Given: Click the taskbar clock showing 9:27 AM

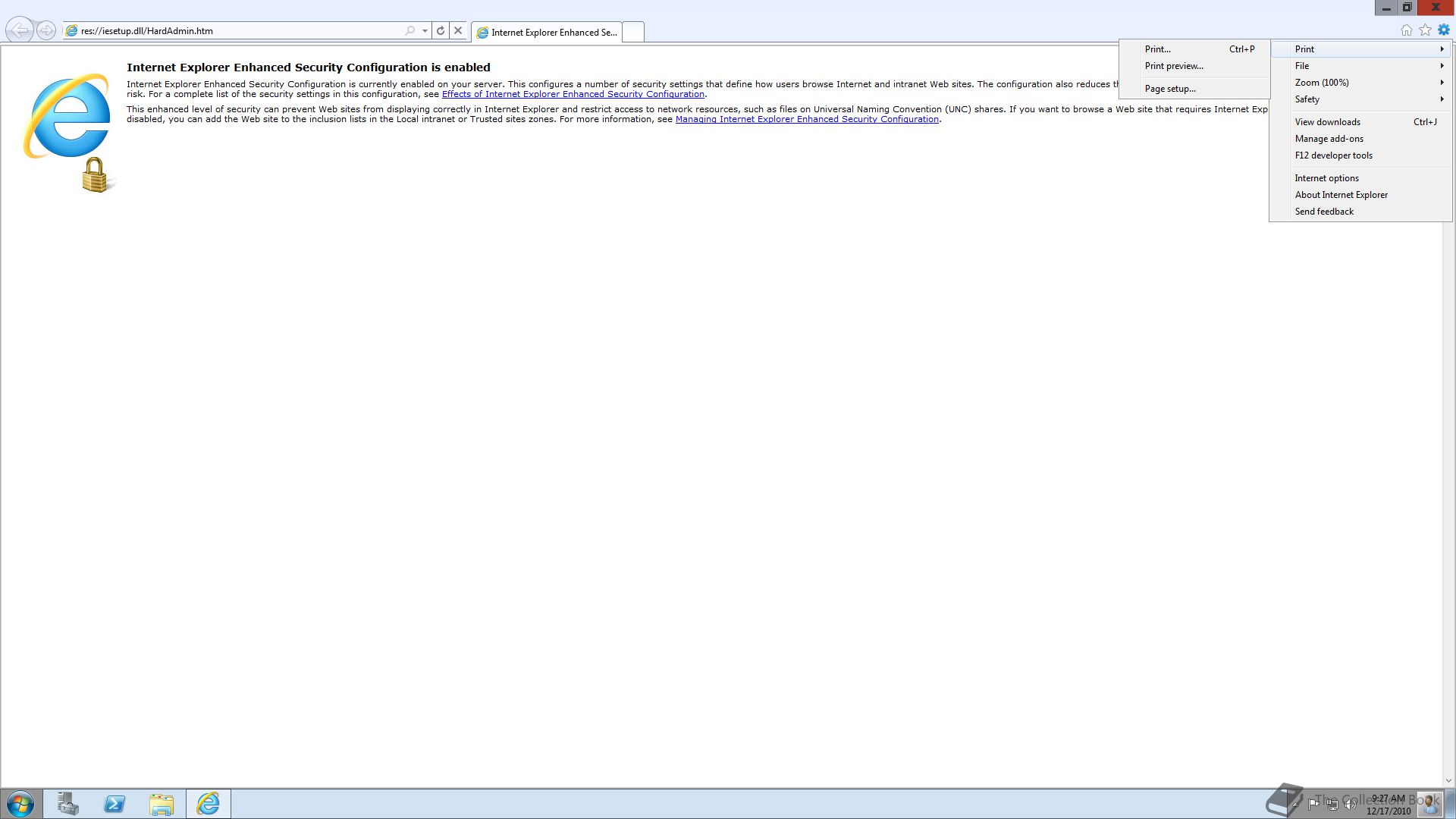Looking at the screenshot, I should (x=1389, y=805).
